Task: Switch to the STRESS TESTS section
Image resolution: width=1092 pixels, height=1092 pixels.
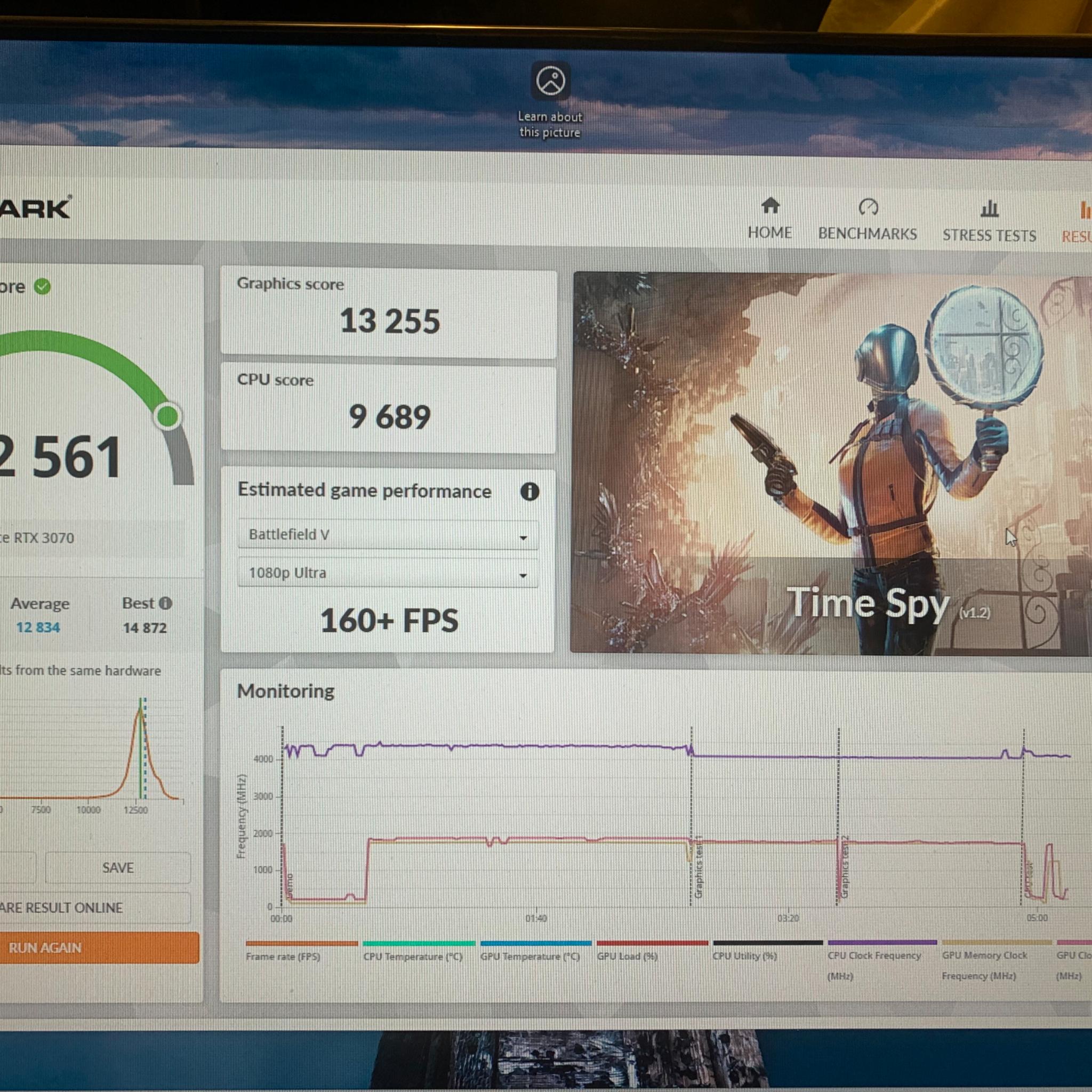Action: coord(989,221)
